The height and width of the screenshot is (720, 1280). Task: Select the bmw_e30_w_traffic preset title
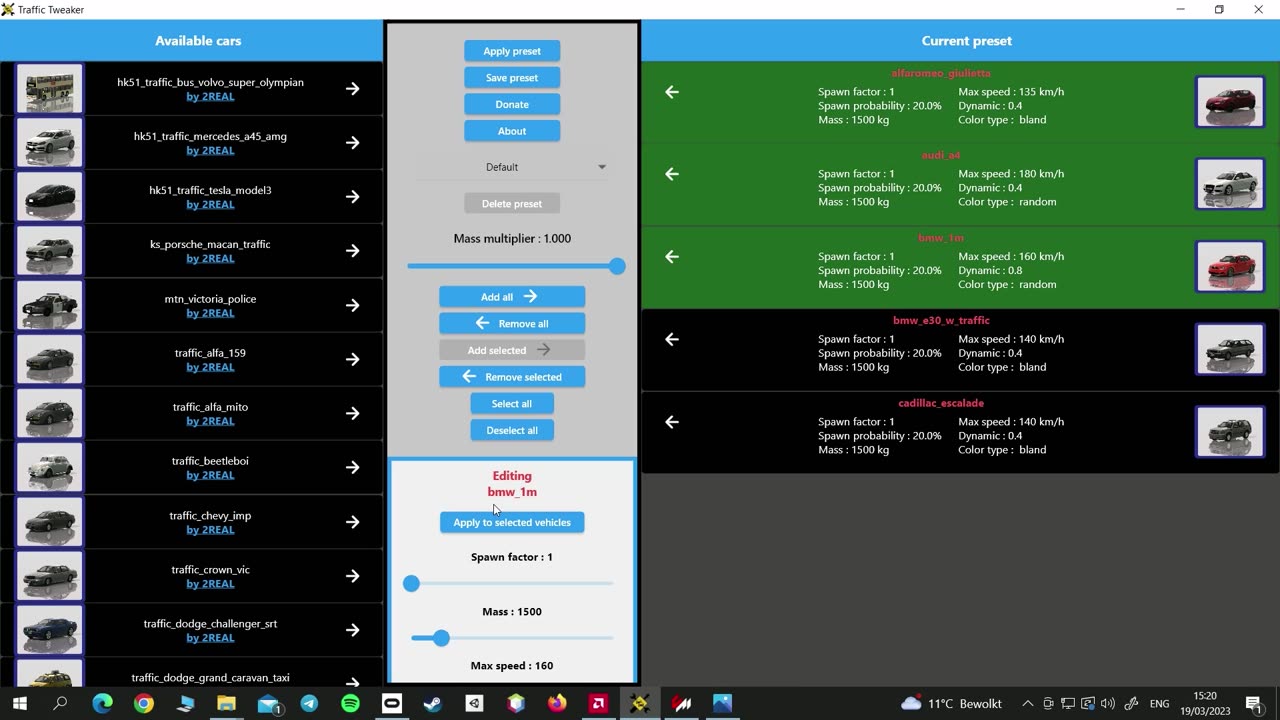point(941,320)
